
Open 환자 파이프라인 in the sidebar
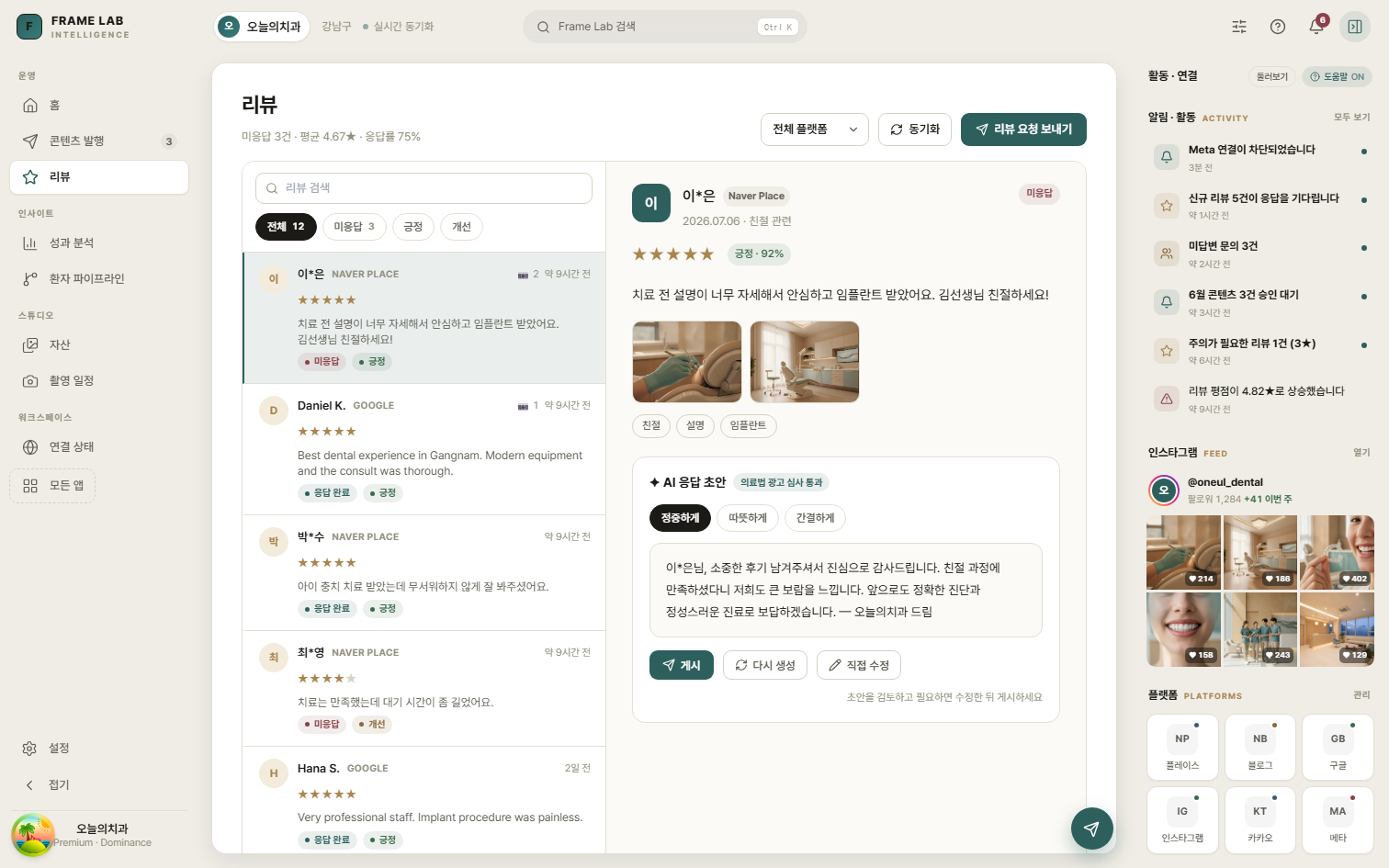(x=99, y=279)
